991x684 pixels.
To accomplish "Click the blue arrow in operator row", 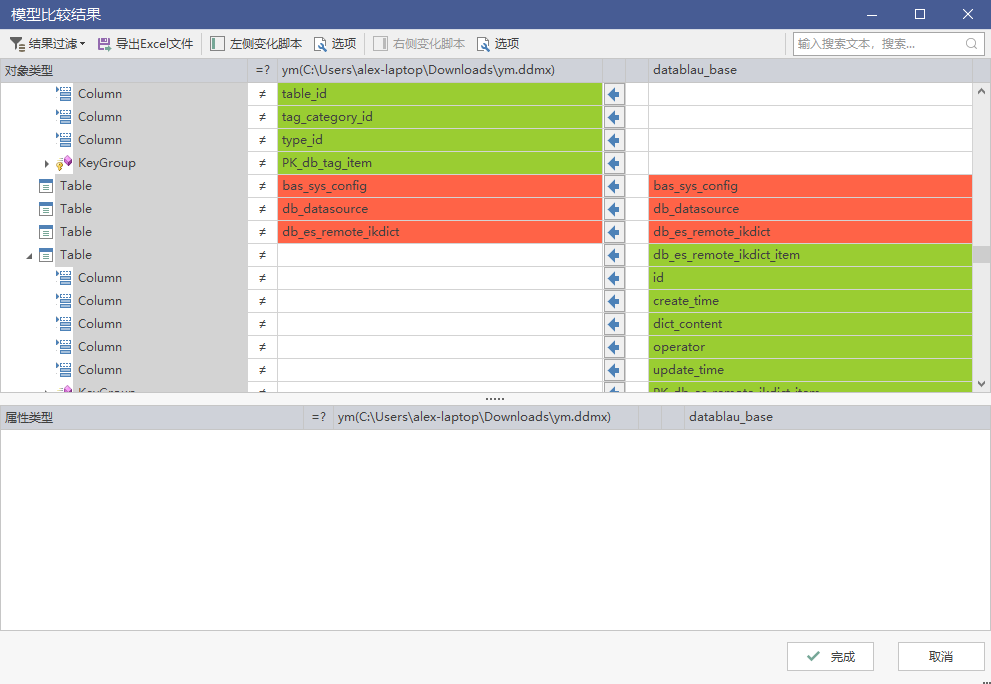I will coord(614,347).
